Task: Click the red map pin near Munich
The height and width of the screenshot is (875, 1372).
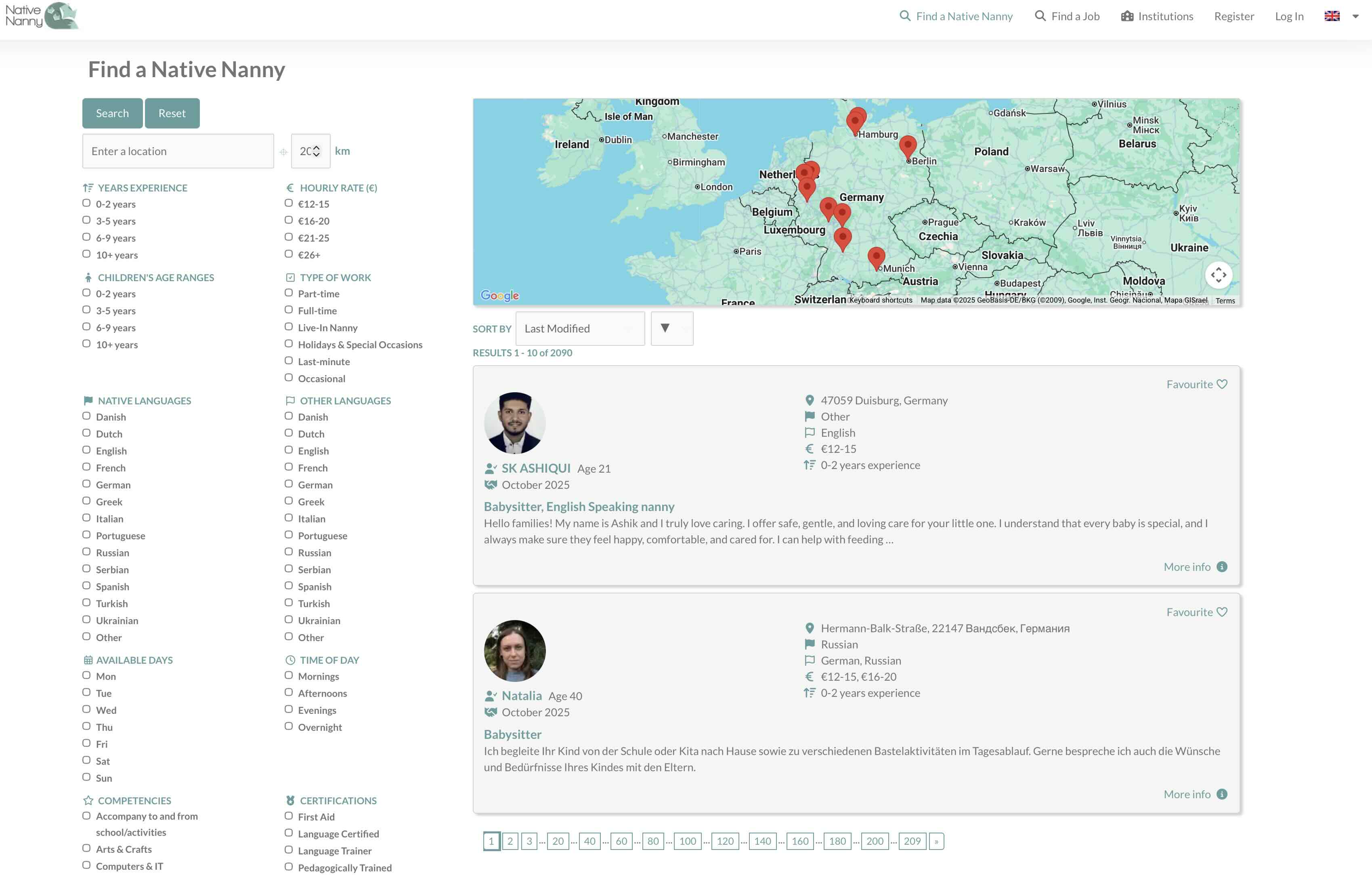Action: [x=876, y=257]
